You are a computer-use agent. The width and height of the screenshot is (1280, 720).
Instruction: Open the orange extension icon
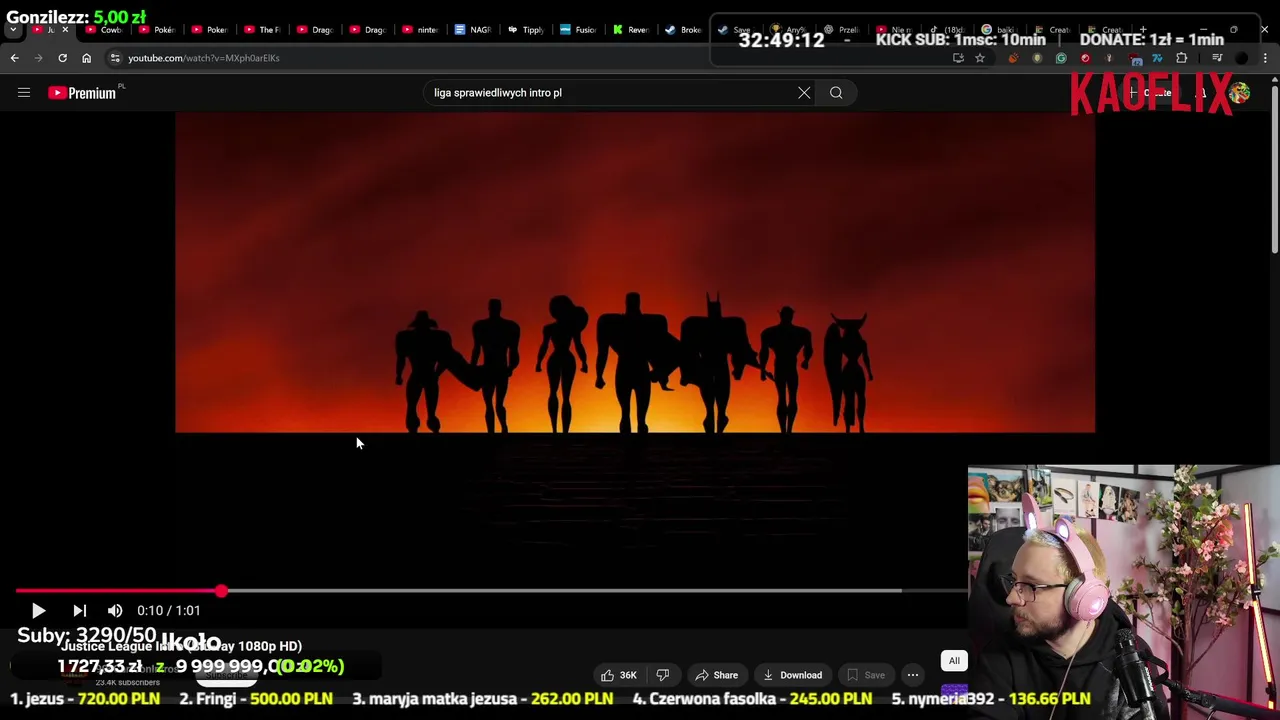1013,58
